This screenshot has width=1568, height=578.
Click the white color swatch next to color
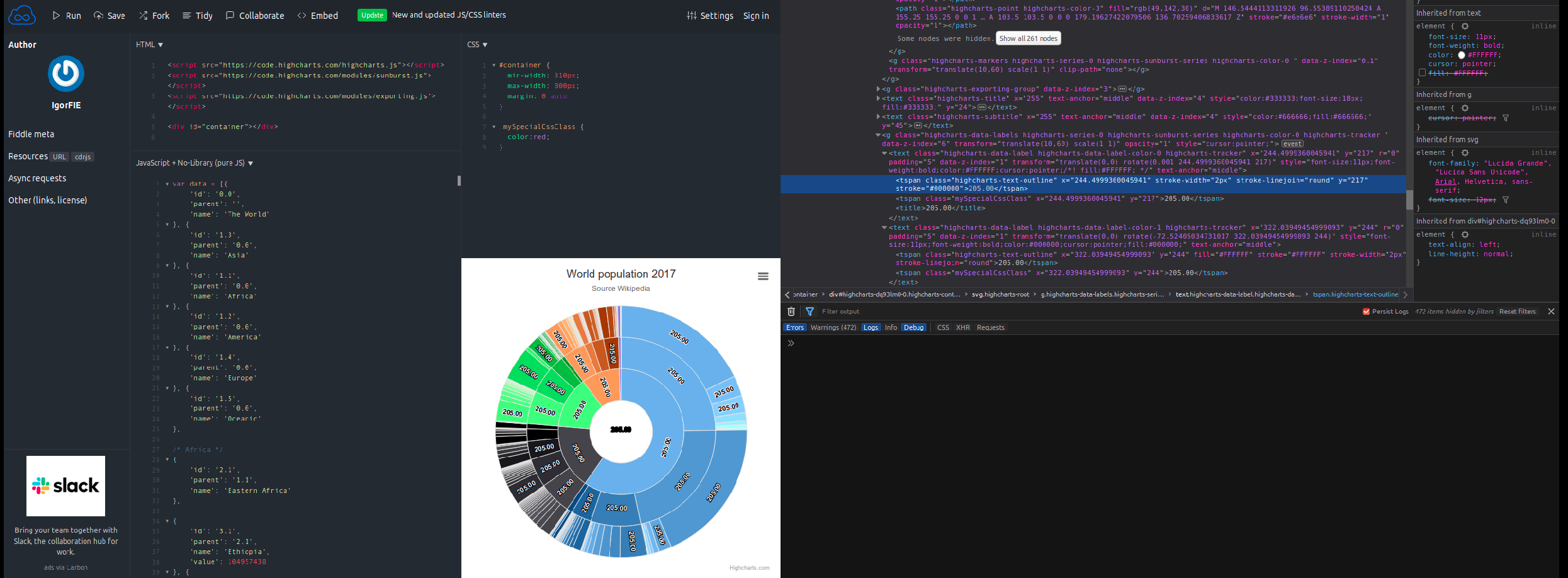[x=1462, y=55]
